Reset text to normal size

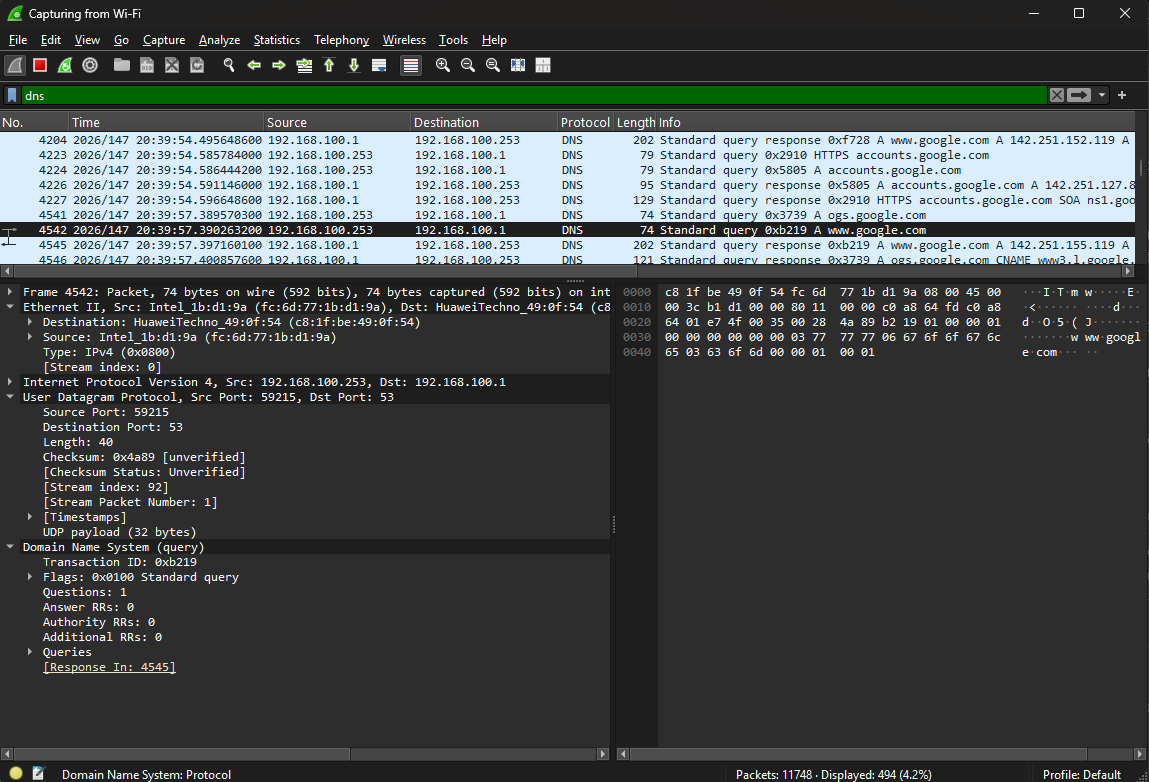click(492, 65)
